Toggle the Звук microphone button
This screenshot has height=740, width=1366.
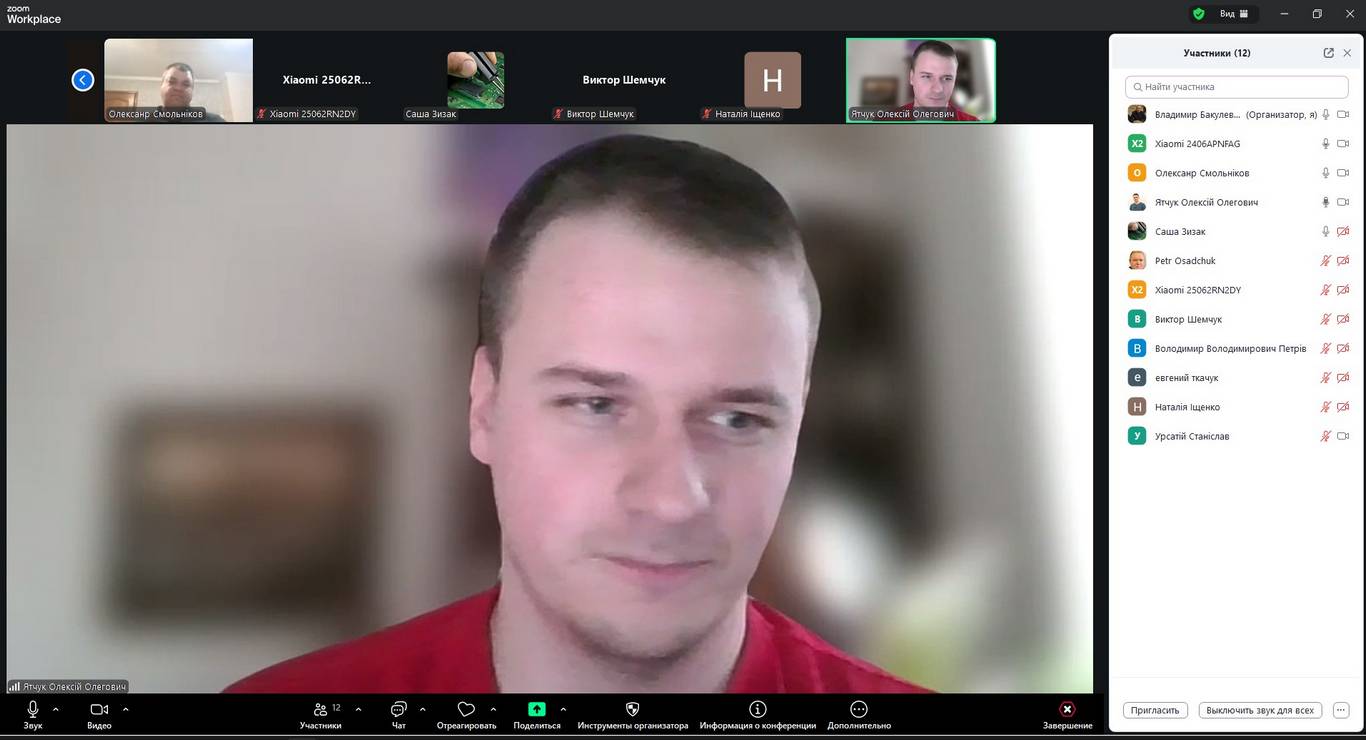[33, 709]
